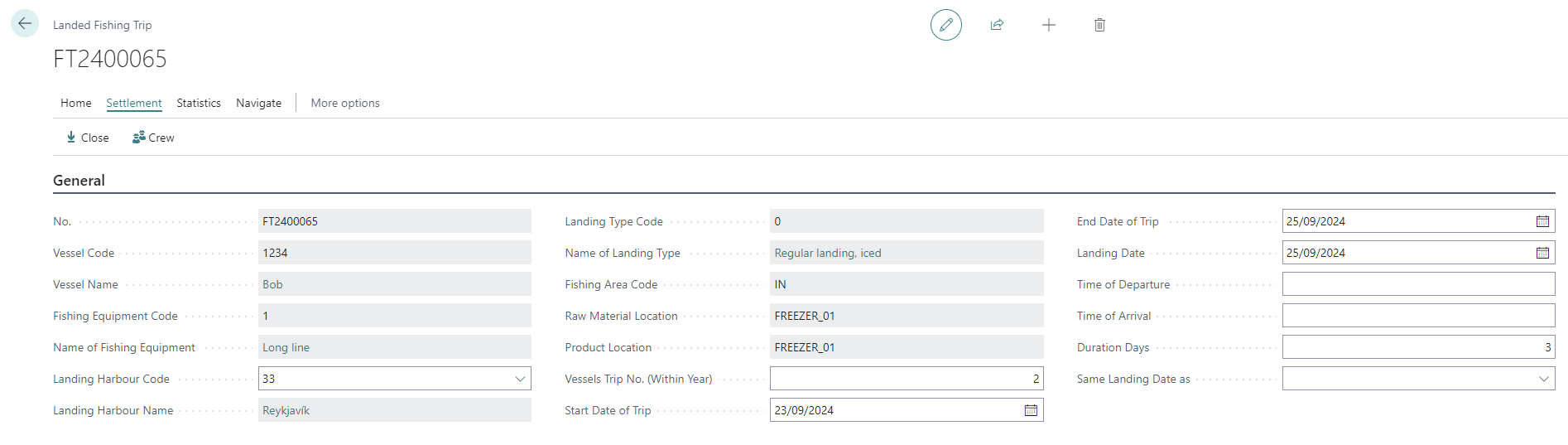Open the Crew action

tap(154, 138)
